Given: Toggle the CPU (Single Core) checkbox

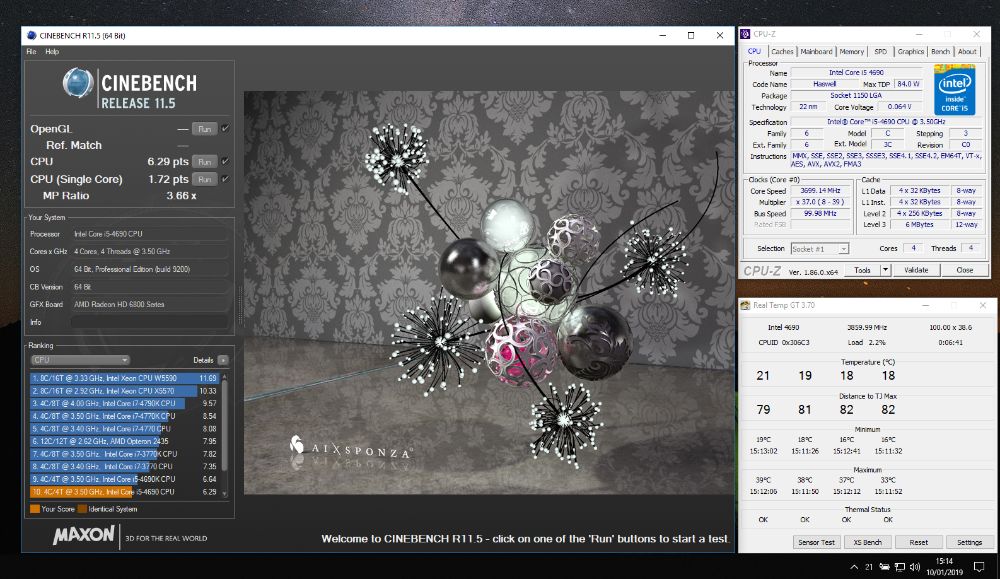Looking at the screenshot, I should pos(225,179).
